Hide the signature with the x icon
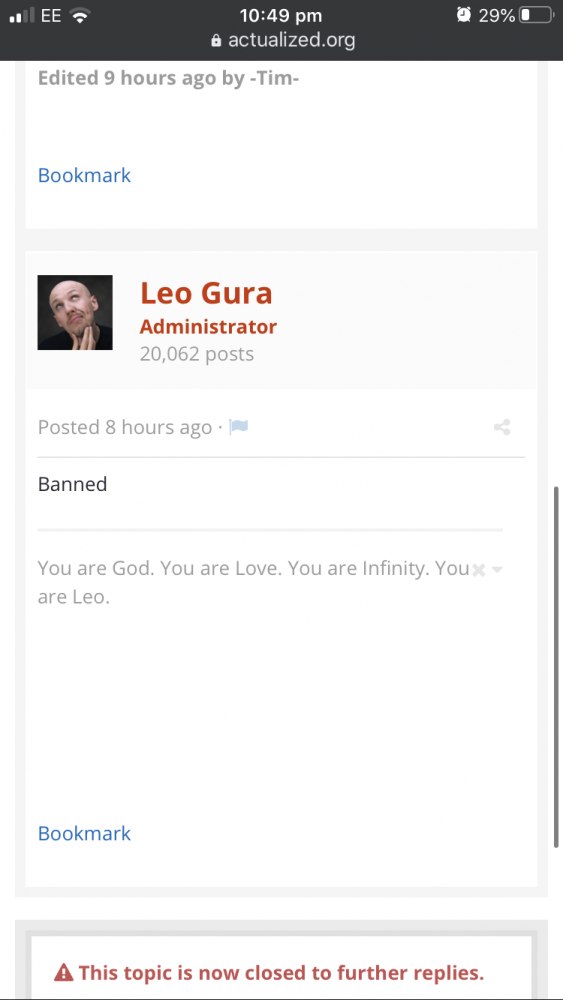The width and height of the screenshot is (563, 1000). pos(478,570)
